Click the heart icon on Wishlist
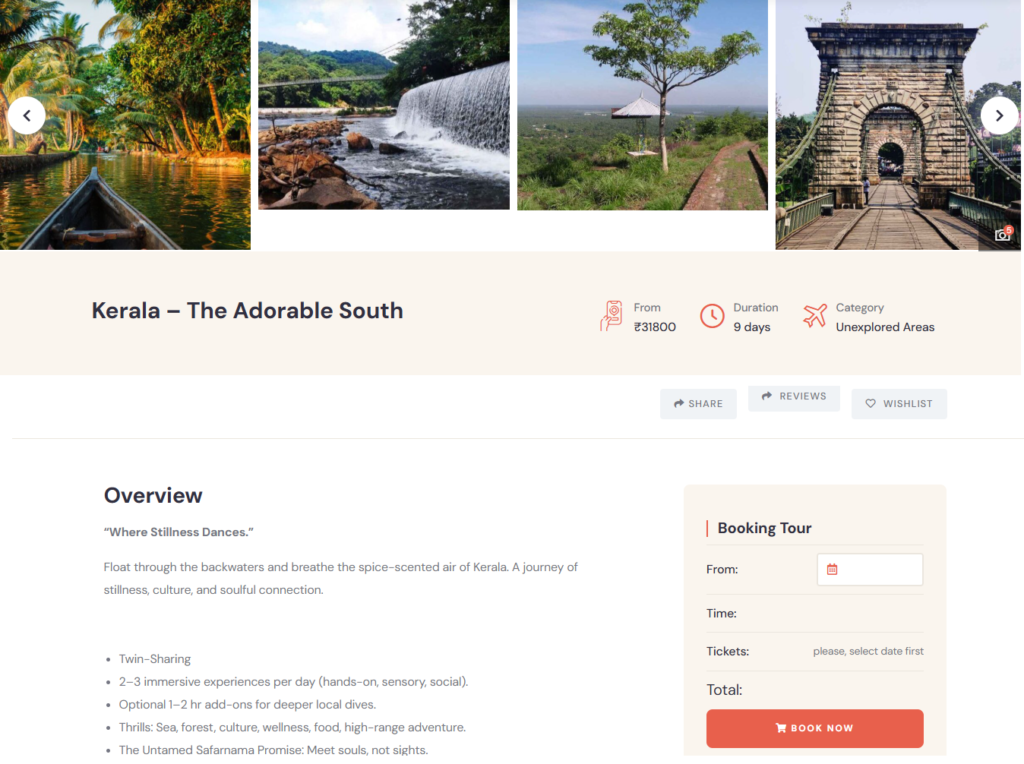The height and width of the screenshot is (764, 1024). tap(871, 404)
